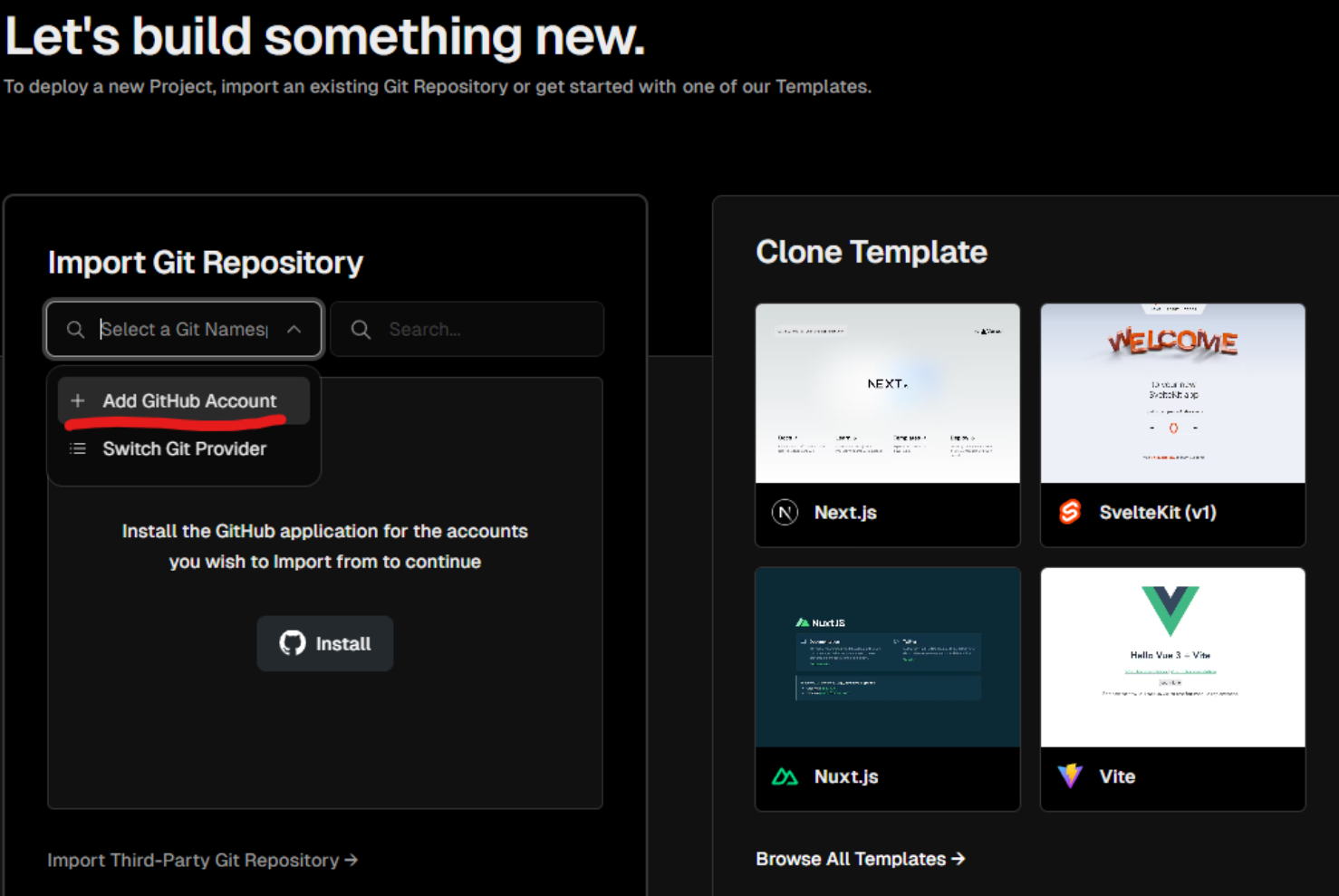Select the Vite template label

1117,776
